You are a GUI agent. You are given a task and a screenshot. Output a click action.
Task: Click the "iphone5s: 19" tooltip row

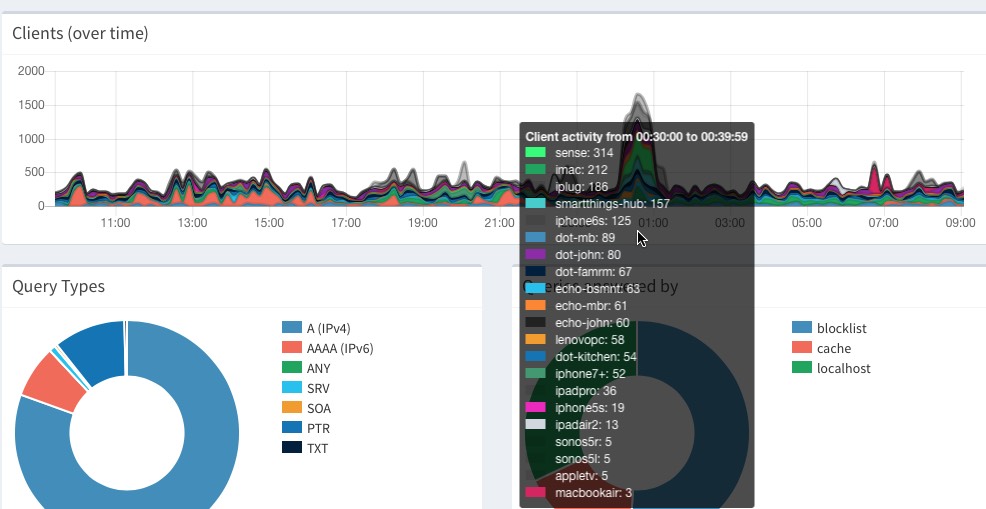575,408
